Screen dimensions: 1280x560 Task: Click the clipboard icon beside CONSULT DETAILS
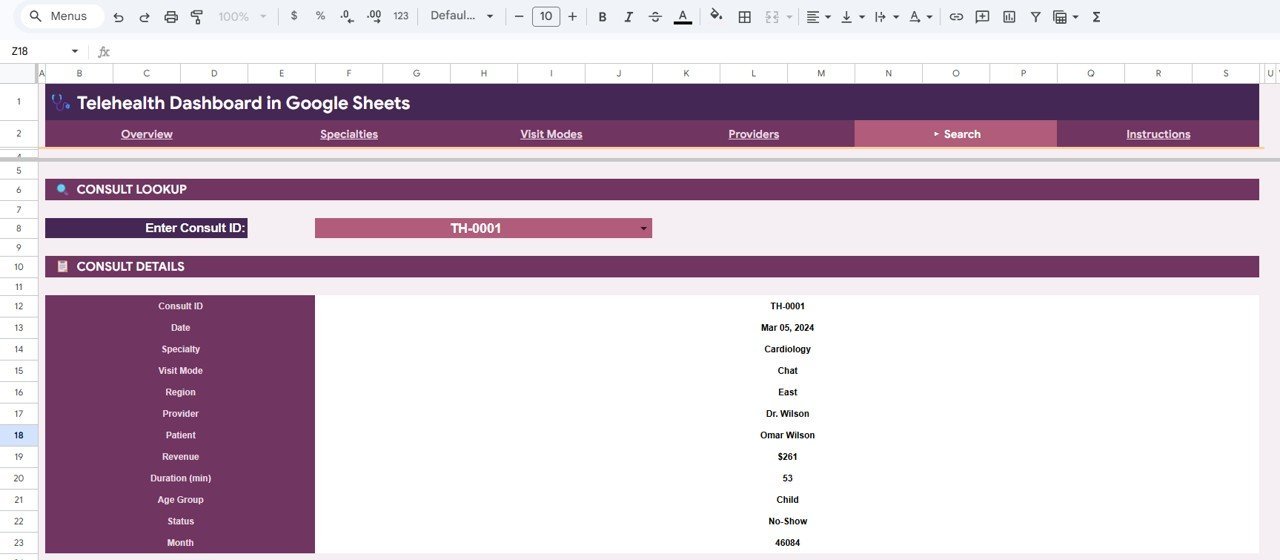[62, 266]
